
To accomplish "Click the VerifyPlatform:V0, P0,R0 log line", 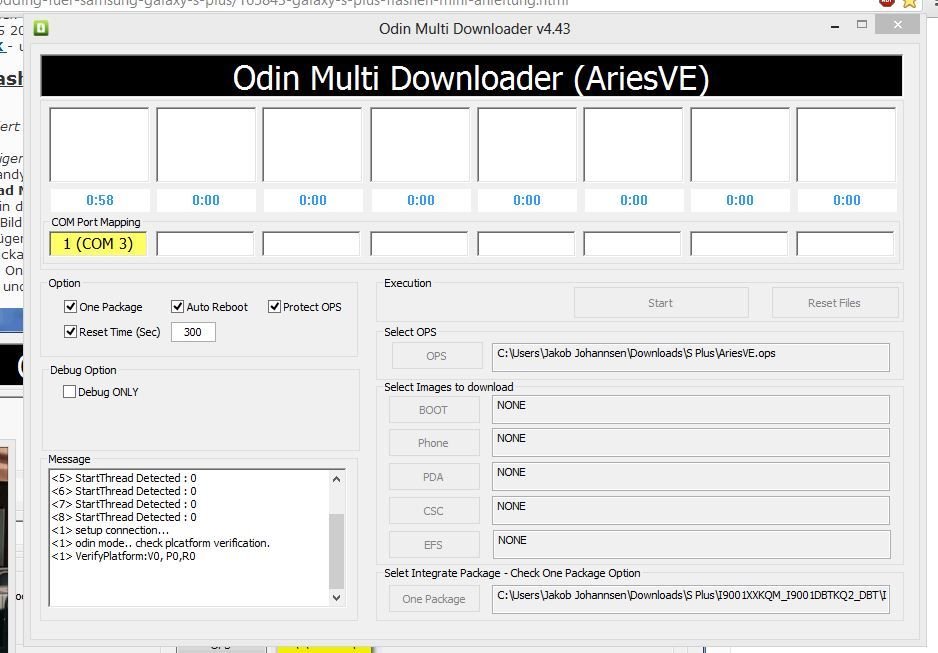I will tap(123, 556).
